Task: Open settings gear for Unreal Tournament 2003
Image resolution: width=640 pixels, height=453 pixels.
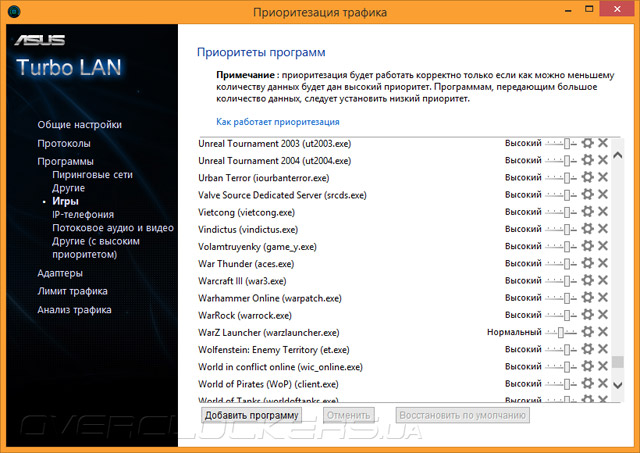Action: coord(587,143)
